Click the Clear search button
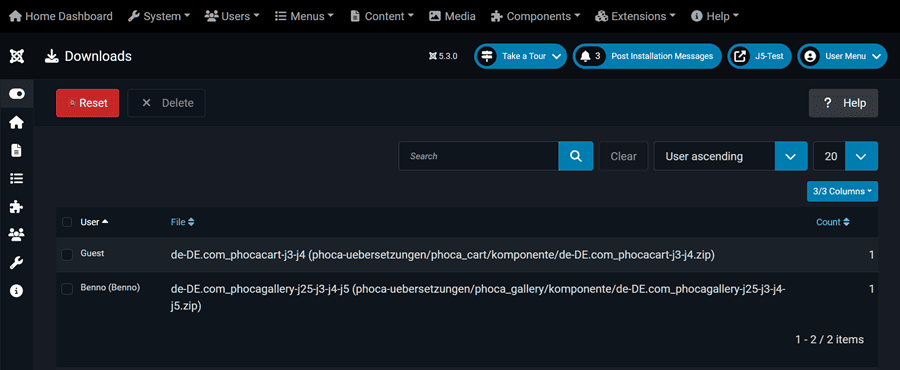The image size is (900, 370). [623, 156]
